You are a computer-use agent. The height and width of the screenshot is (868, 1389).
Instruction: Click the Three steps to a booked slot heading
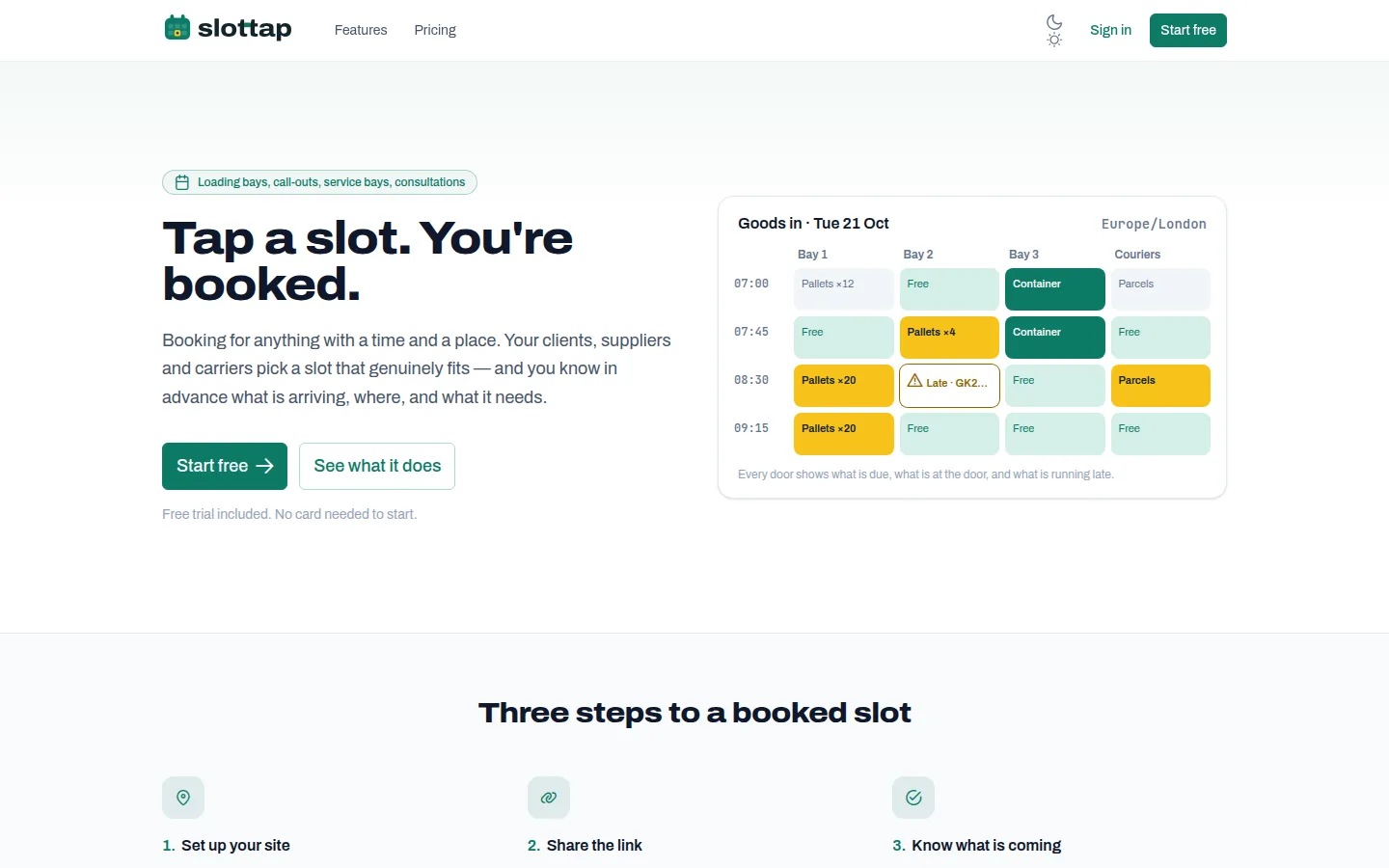click(694, 713)
